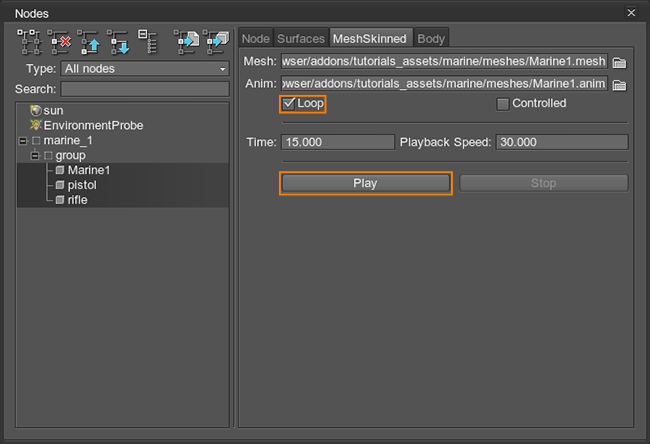Switch to the Surfaces tab
This screenshot has width=650, height=444.
coord(301,38)
